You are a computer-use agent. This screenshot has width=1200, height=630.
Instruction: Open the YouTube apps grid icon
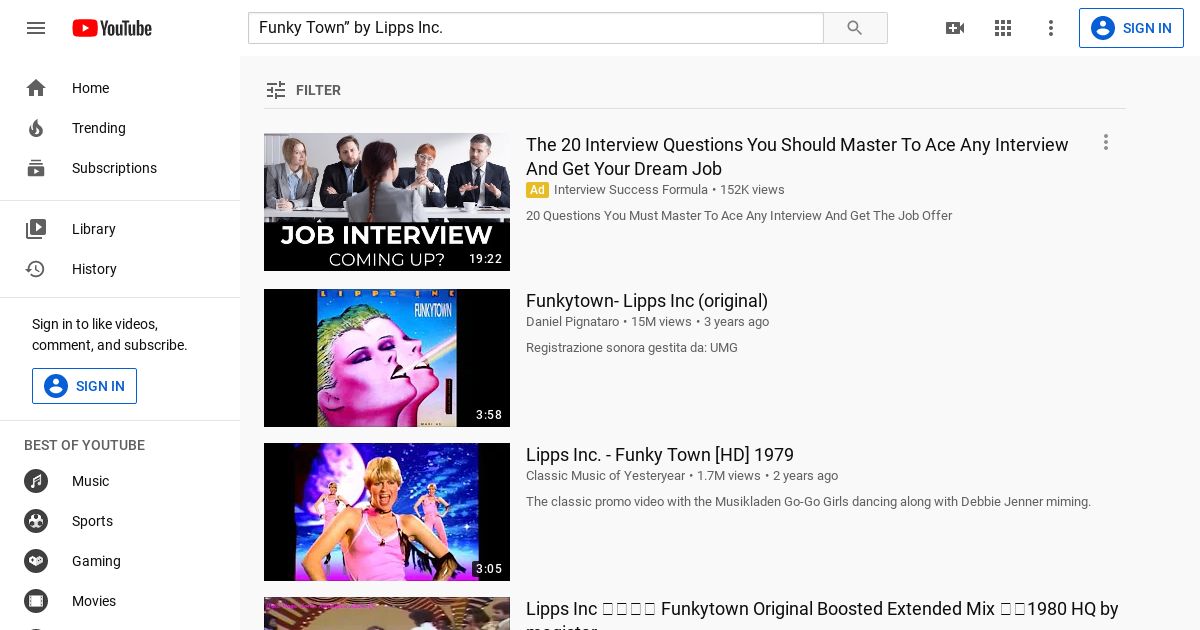click(x=1003, y=28)
